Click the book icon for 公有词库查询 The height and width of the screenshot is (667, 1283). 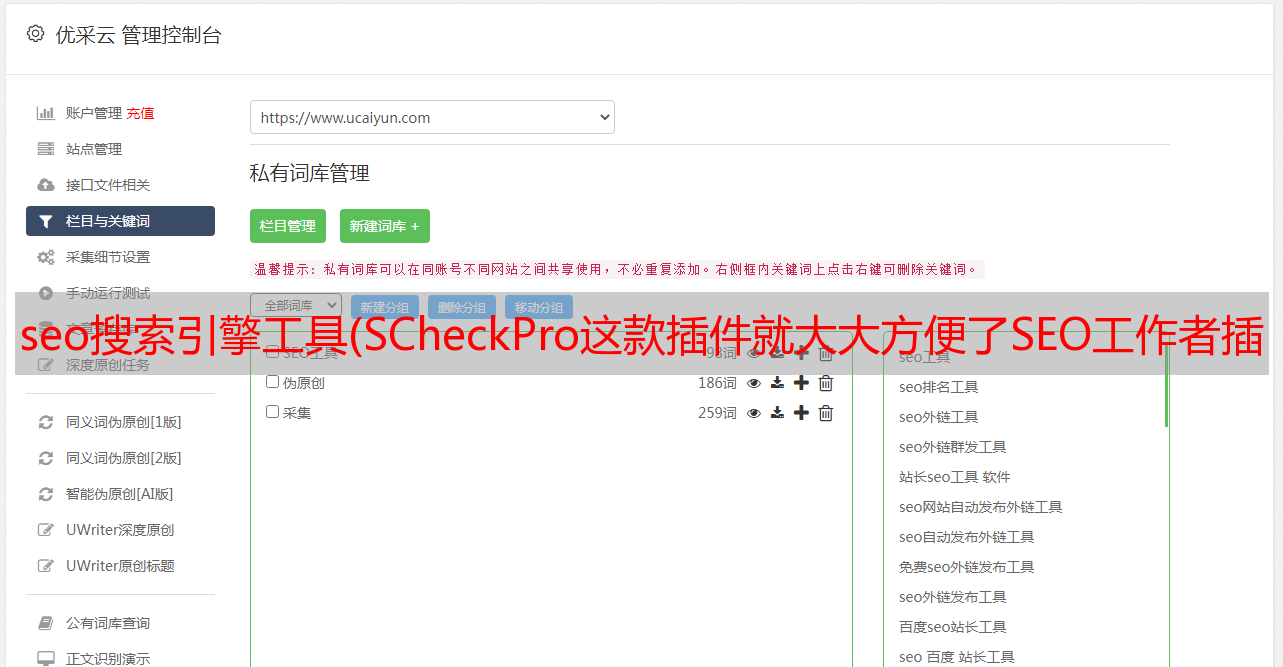[x=45, y=623]
